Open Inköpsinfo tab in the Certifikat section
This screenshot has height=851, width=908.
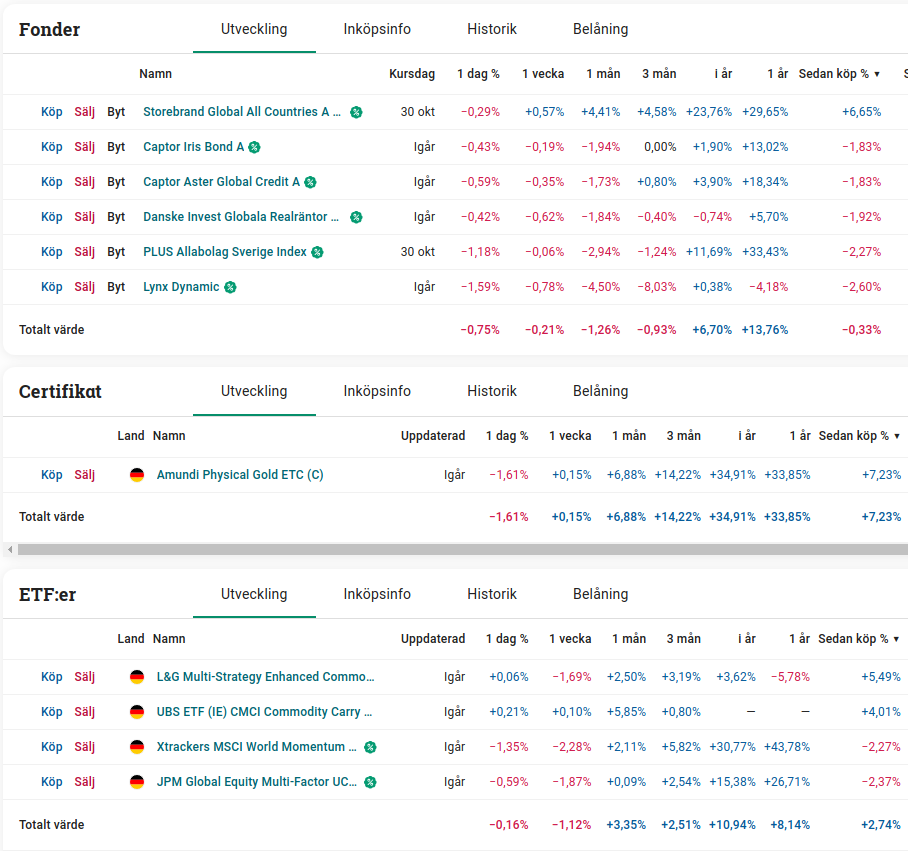[x=377, y=391]
